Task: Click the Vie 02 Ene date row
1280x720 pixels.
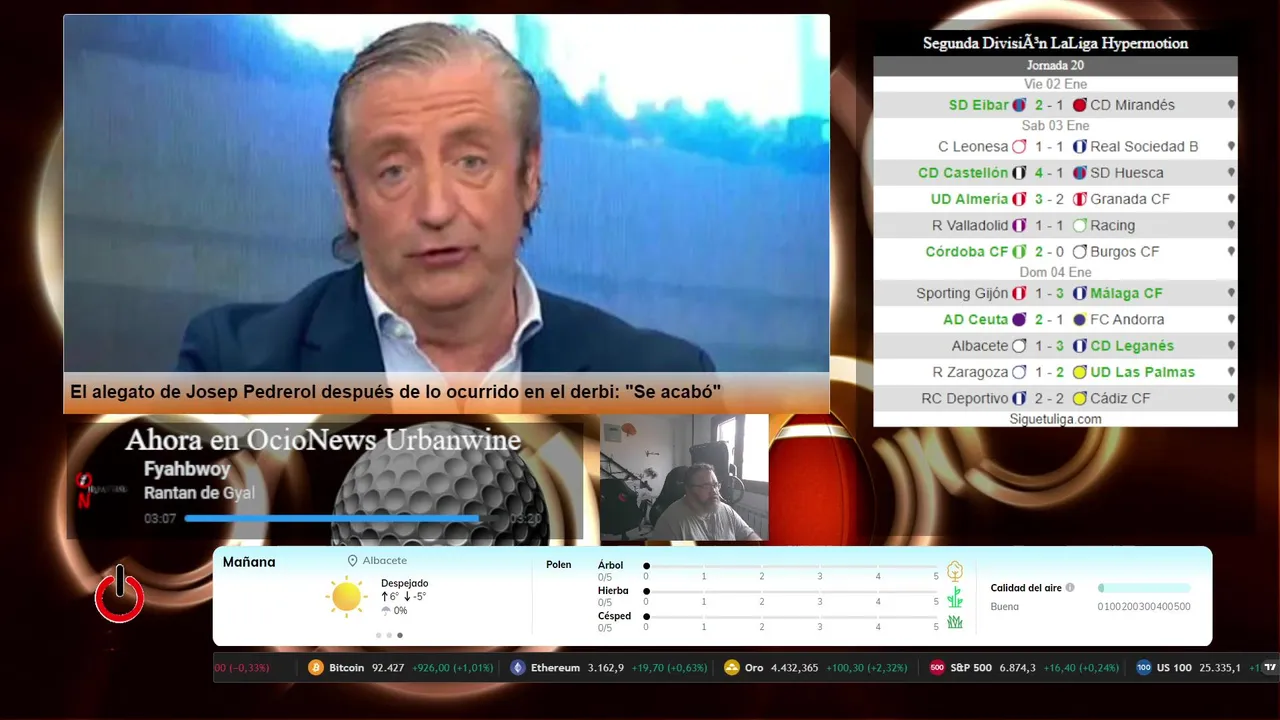Action: [1055, 84]
